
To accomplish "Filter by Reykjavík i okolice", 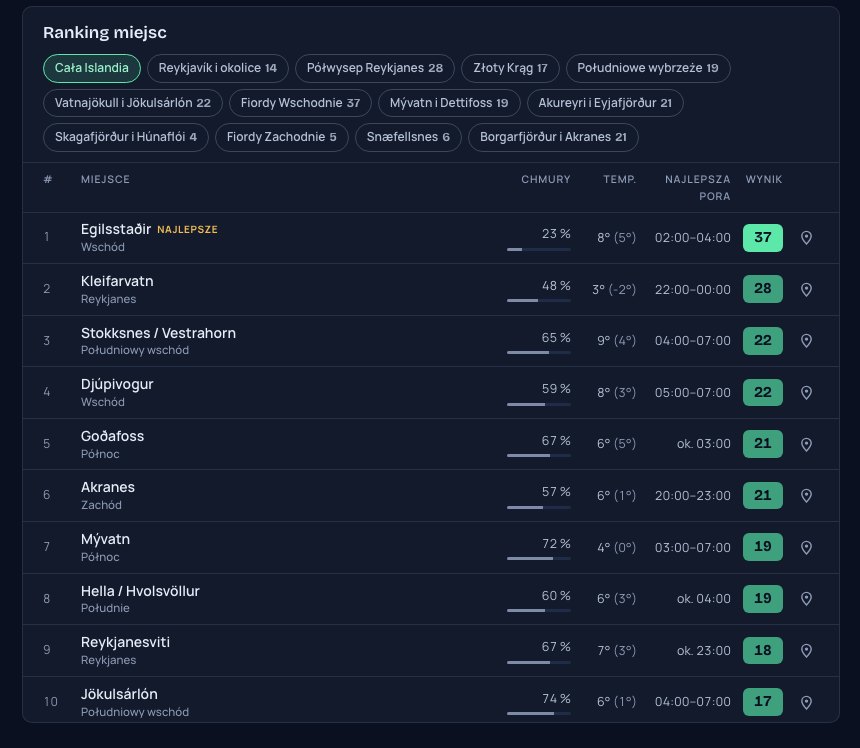I will (x=218, y=68).
